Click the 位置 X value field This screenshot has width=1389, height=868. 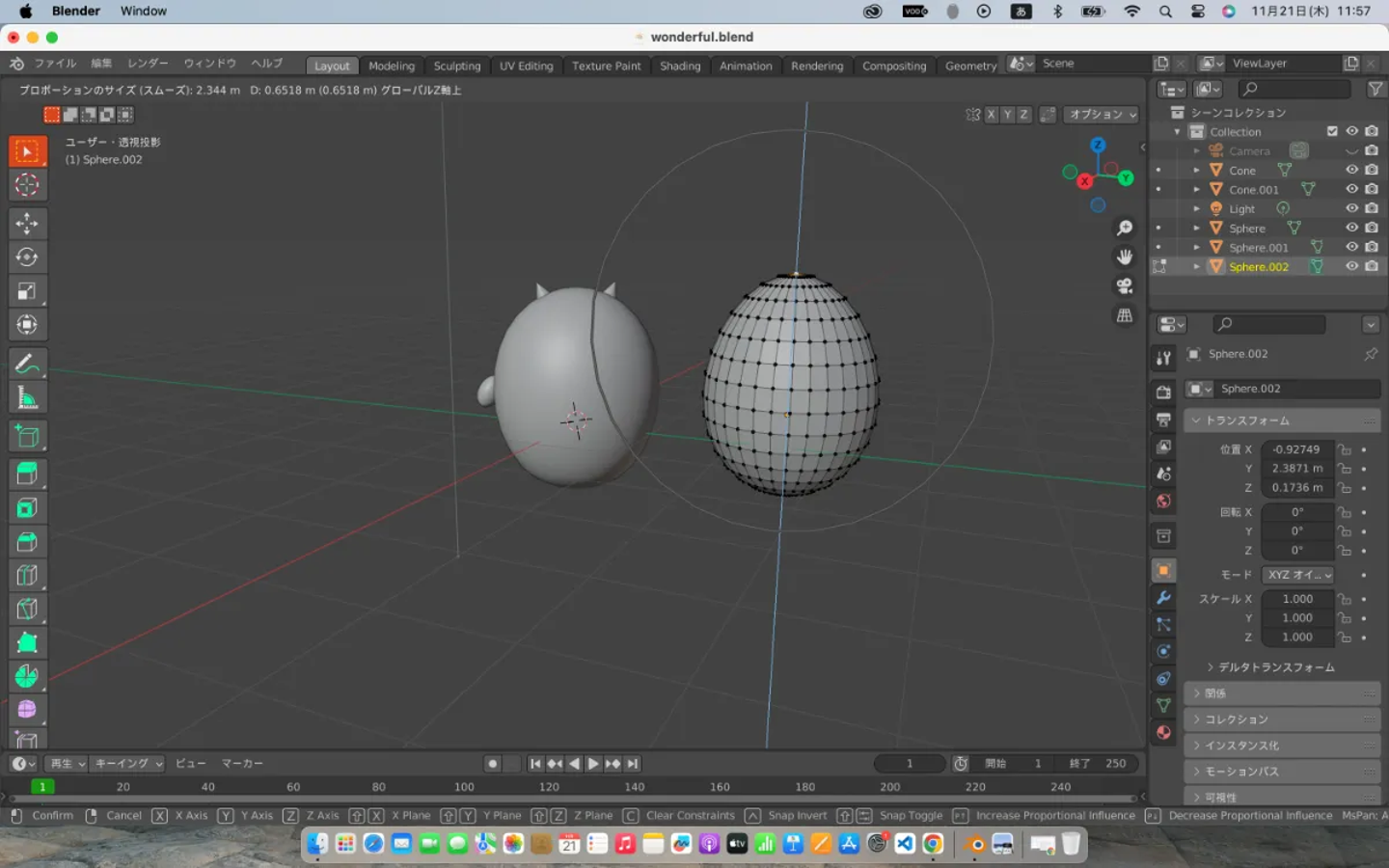(x=1296, y=449)
